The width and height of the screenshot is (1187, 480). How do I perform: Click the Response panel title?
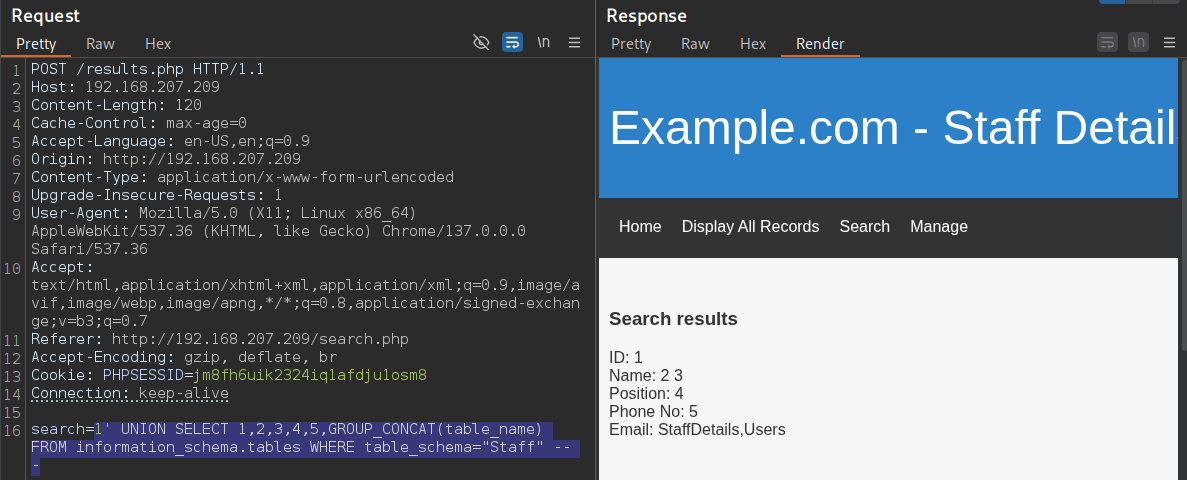646,15
